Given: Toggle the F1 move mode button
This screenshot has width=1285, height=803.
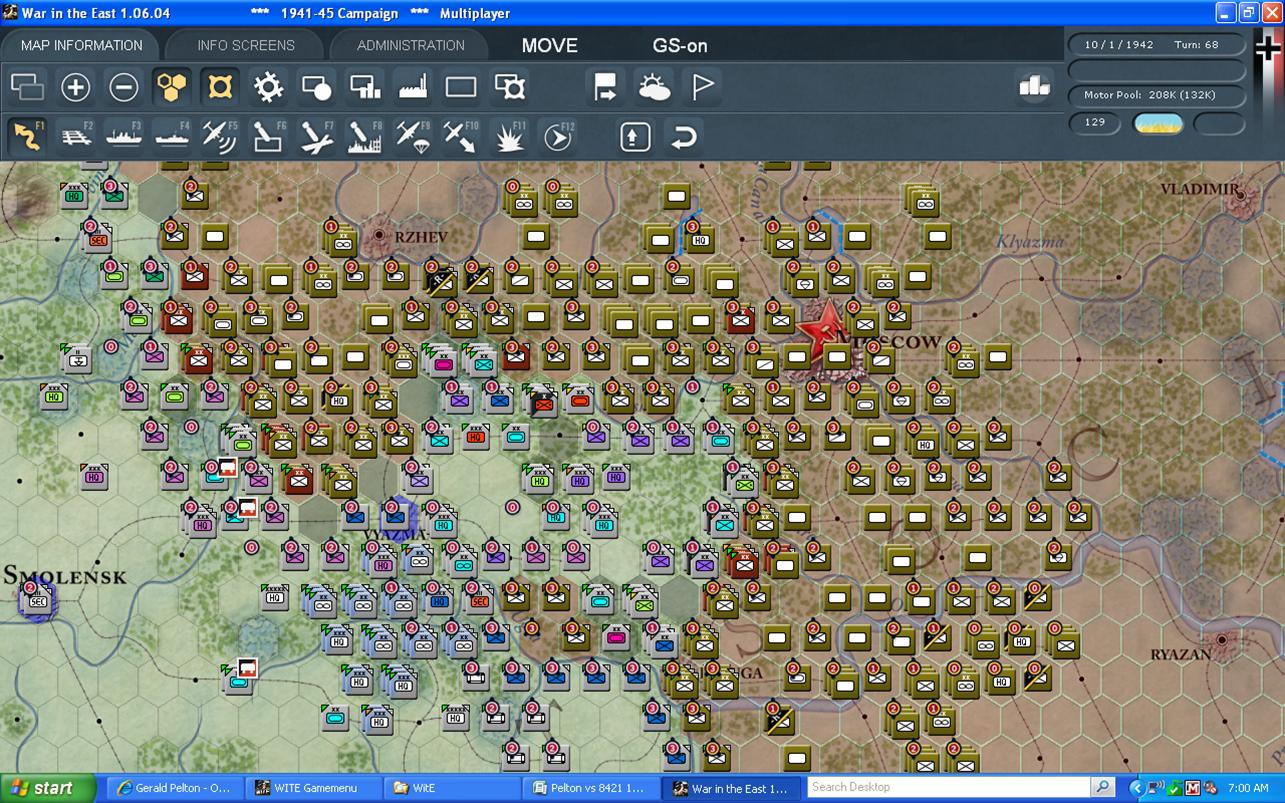Looking at the screenshot, I should coord(27,136).
